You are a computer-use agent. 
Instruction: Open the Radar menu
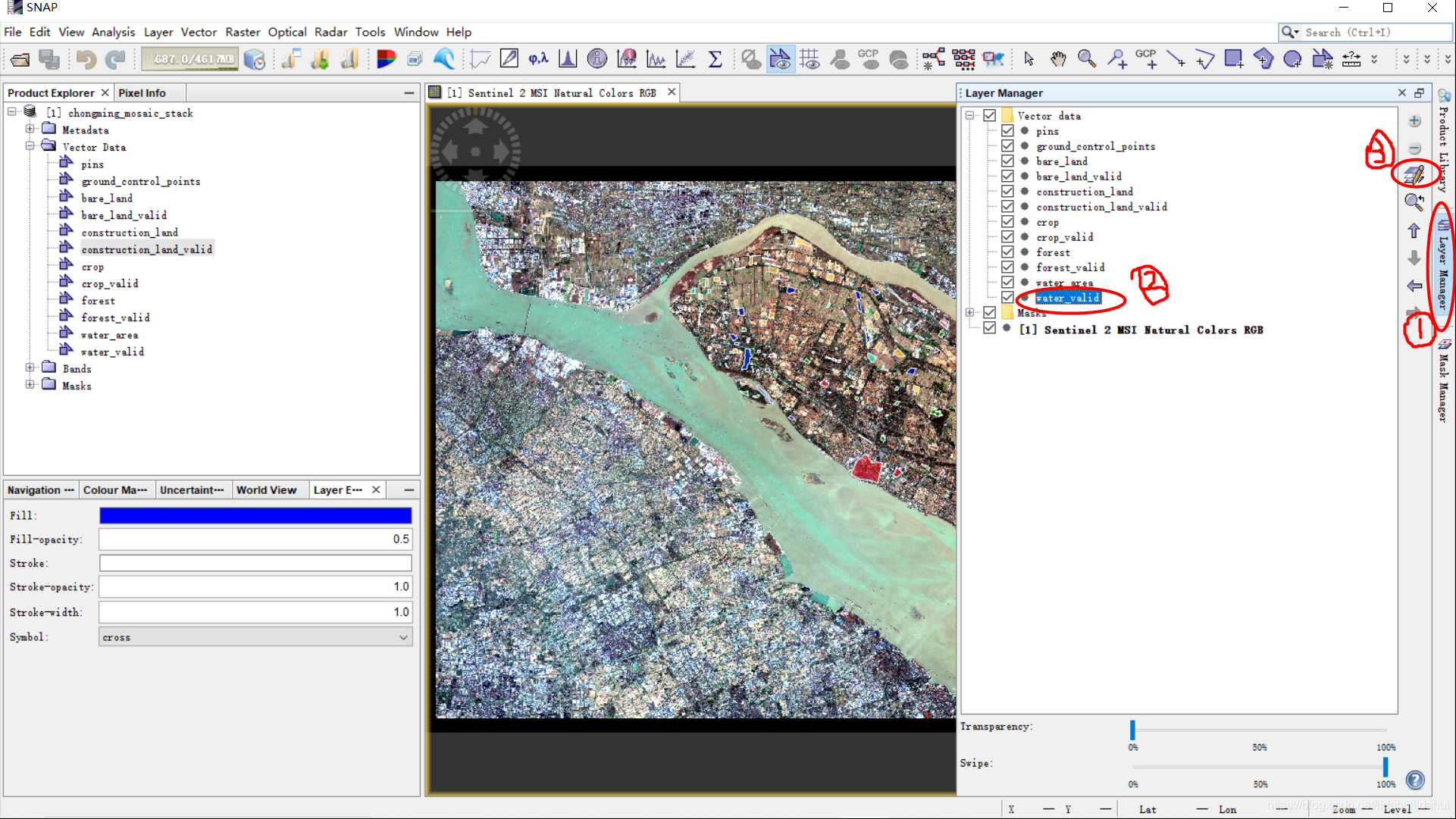330,32
